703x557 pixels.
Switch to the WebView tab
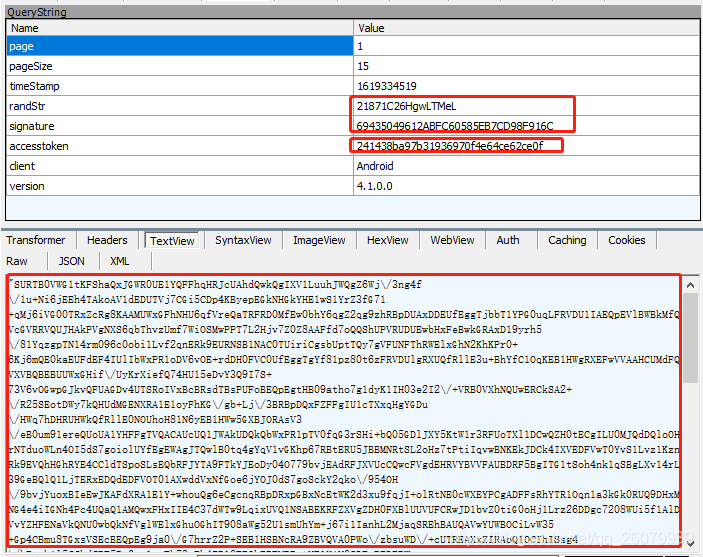[x=452, y=240]
